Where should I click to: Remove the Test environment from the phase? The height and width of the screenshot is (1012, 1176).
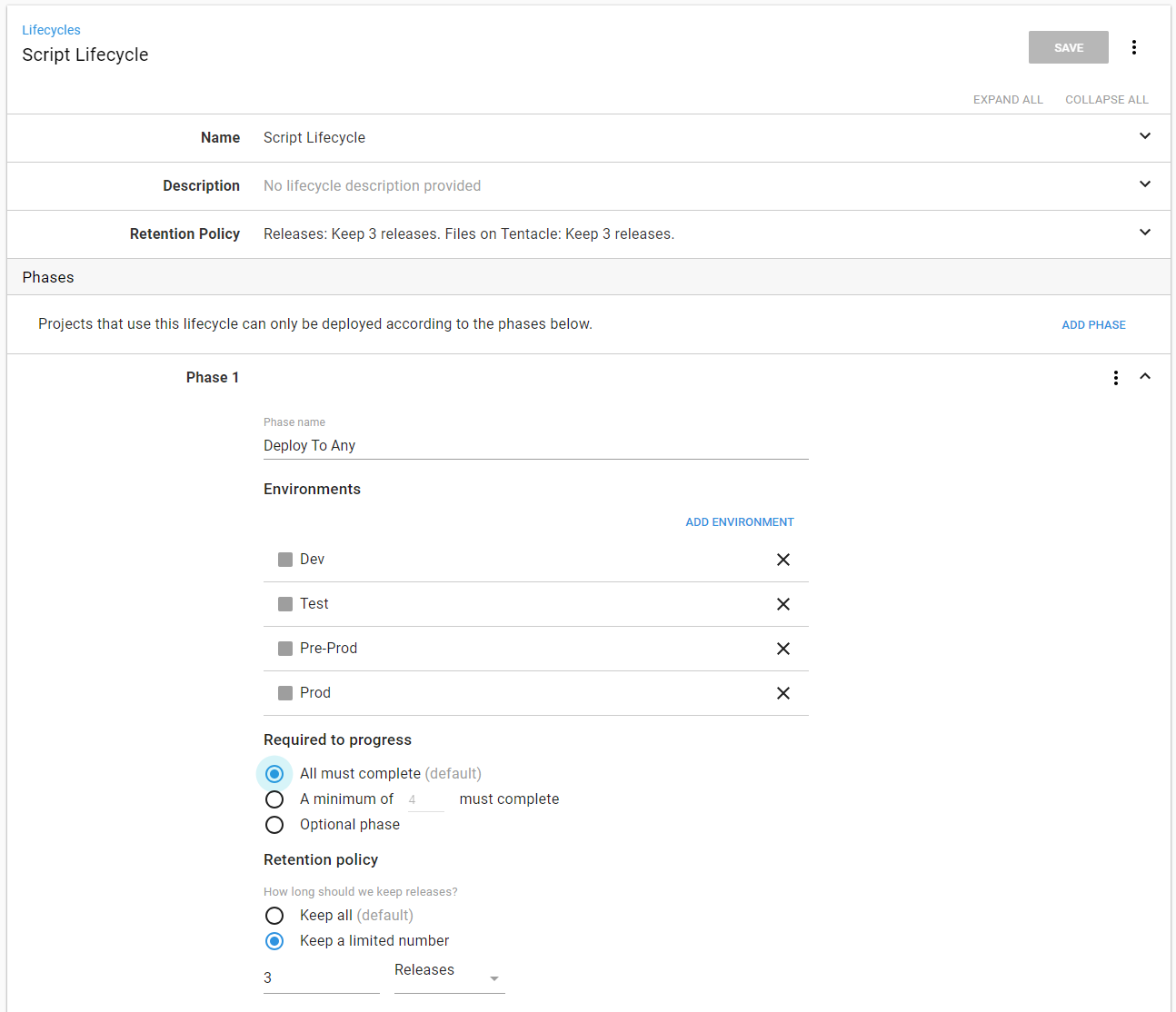coord(782,604)
